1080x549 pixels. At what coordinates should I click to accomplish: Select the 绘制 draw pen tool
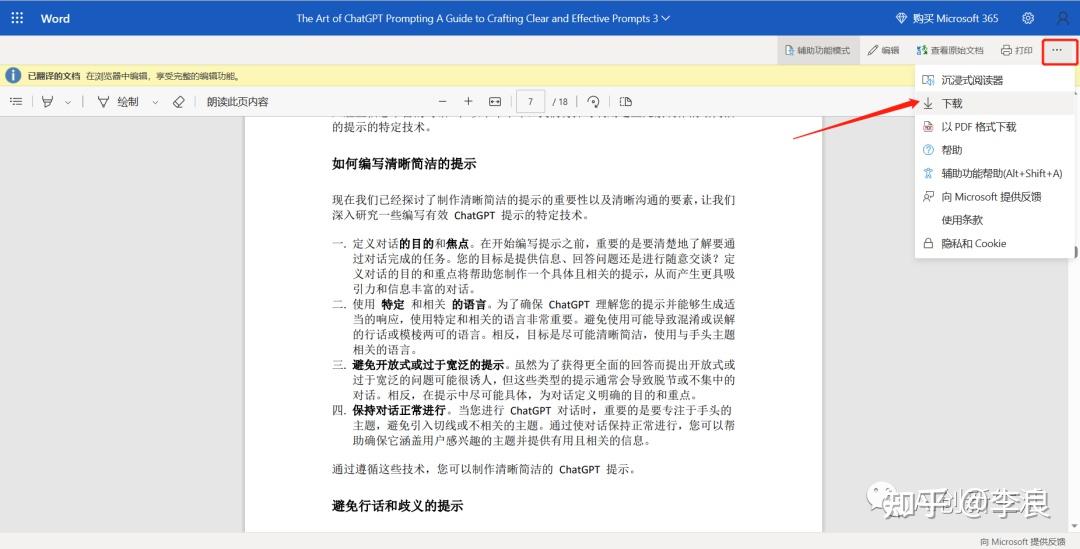coord(118,102)
